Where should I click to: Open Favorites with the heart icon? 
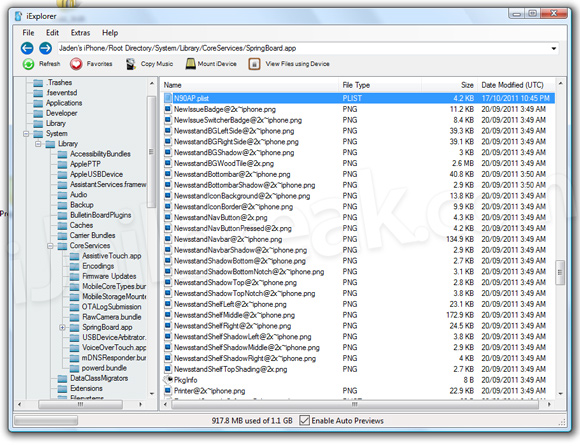pyautogui.click(x=76, y=64)
